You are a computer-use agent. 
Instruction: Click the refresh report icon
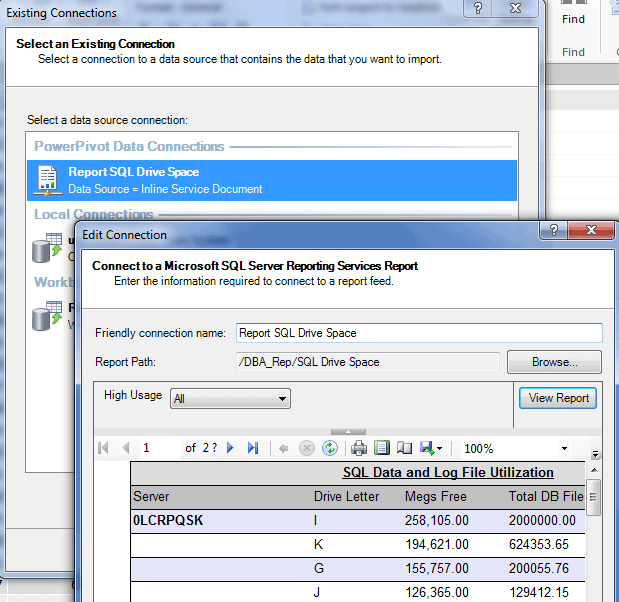[x=330, y=449]
